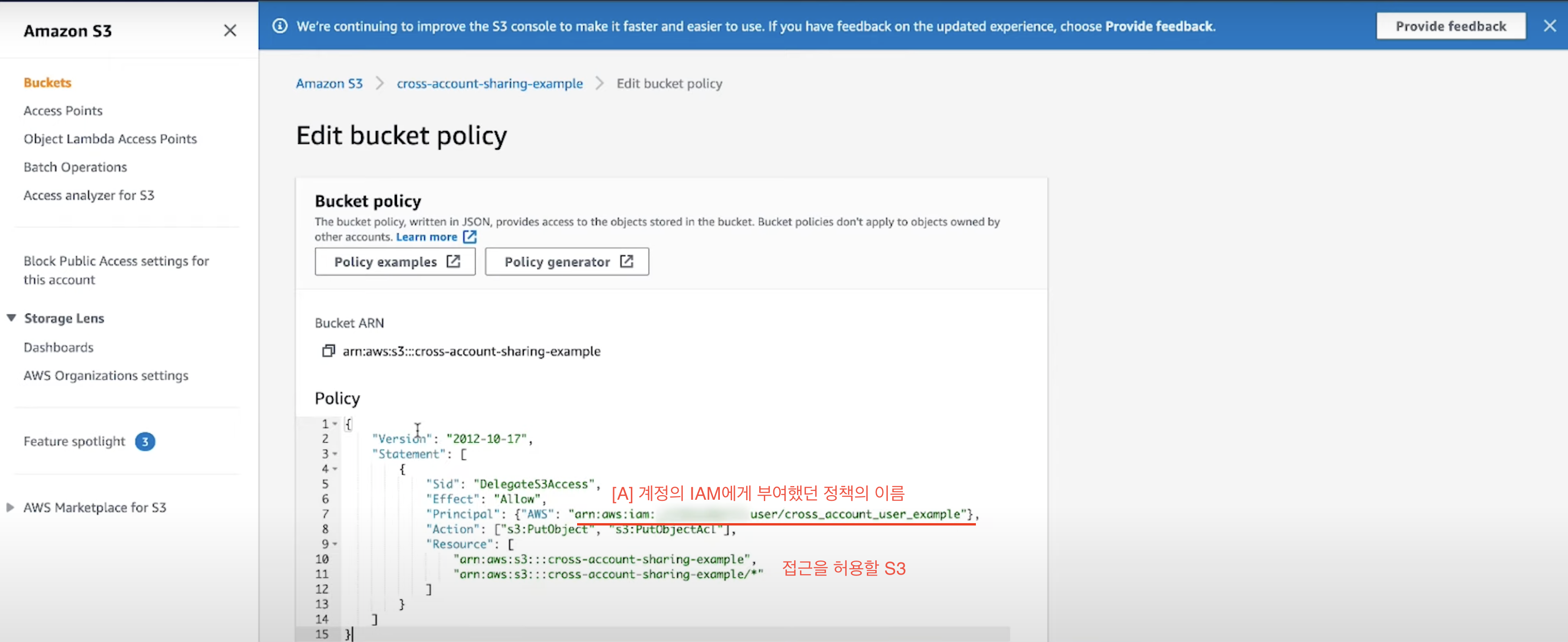Go to Access Points page
This screenshot has height=642, width=1568.
(x=63, y=111)
